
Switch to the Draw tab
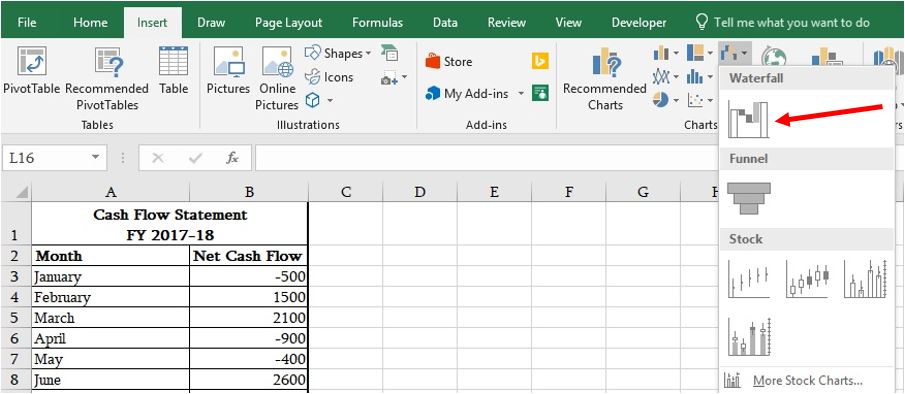[211, 22]
